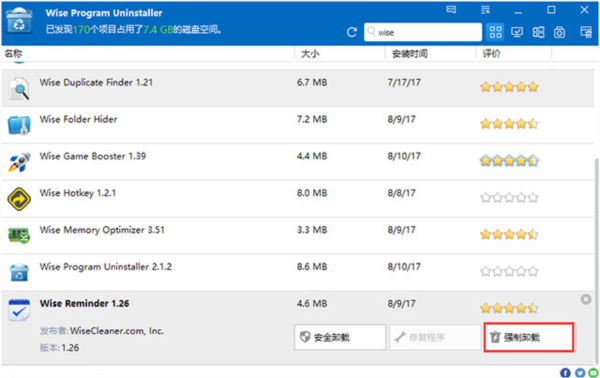This screenshot has height=378, width=600.
Task: Click the 安全卸载 safe uninstall button
Action: pos(340,337)
